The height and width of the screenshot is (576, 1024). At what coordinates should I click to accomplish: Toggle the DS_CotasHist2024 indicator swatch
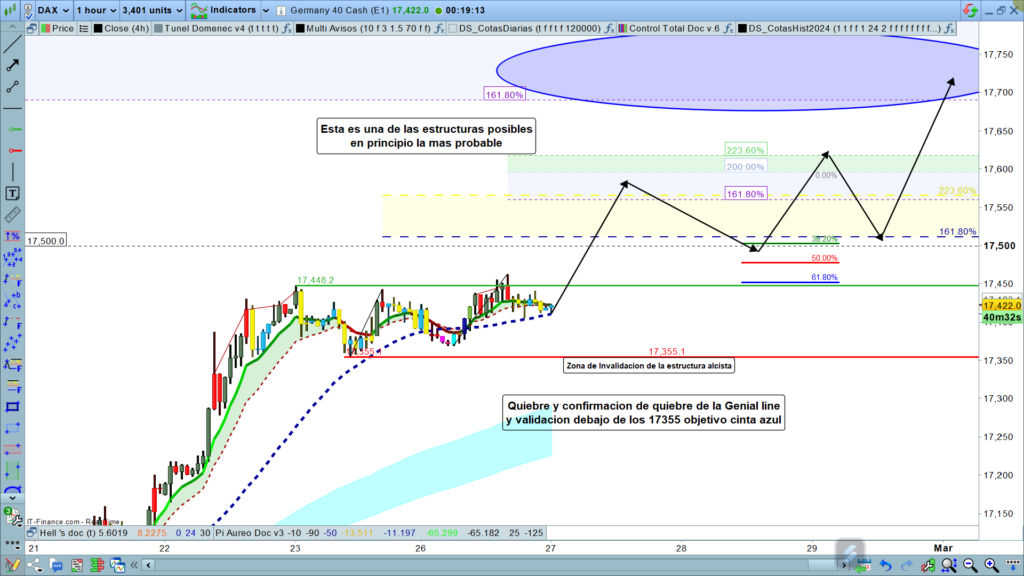pos(742,29)
